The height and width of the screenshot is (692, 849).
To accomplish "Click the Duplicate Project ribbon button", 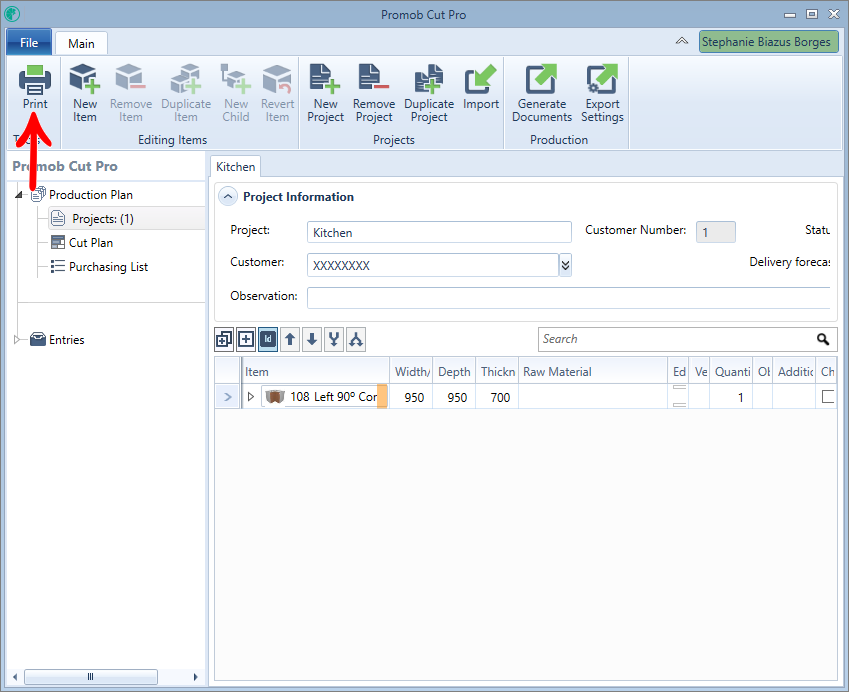I will (x=429, y=93).
